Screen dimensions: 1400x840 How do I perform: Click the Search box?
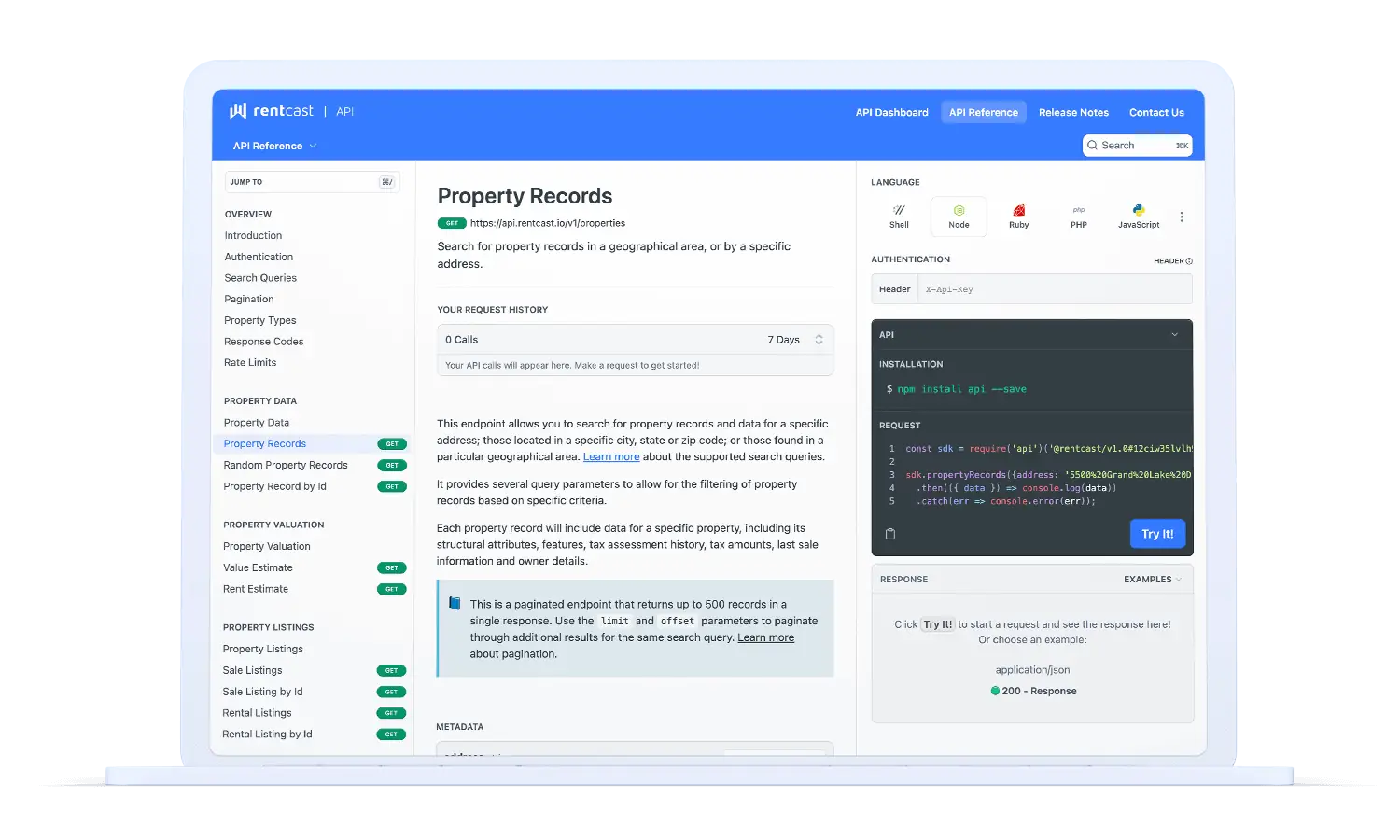pyautogui.click(x=1138, y=146)
